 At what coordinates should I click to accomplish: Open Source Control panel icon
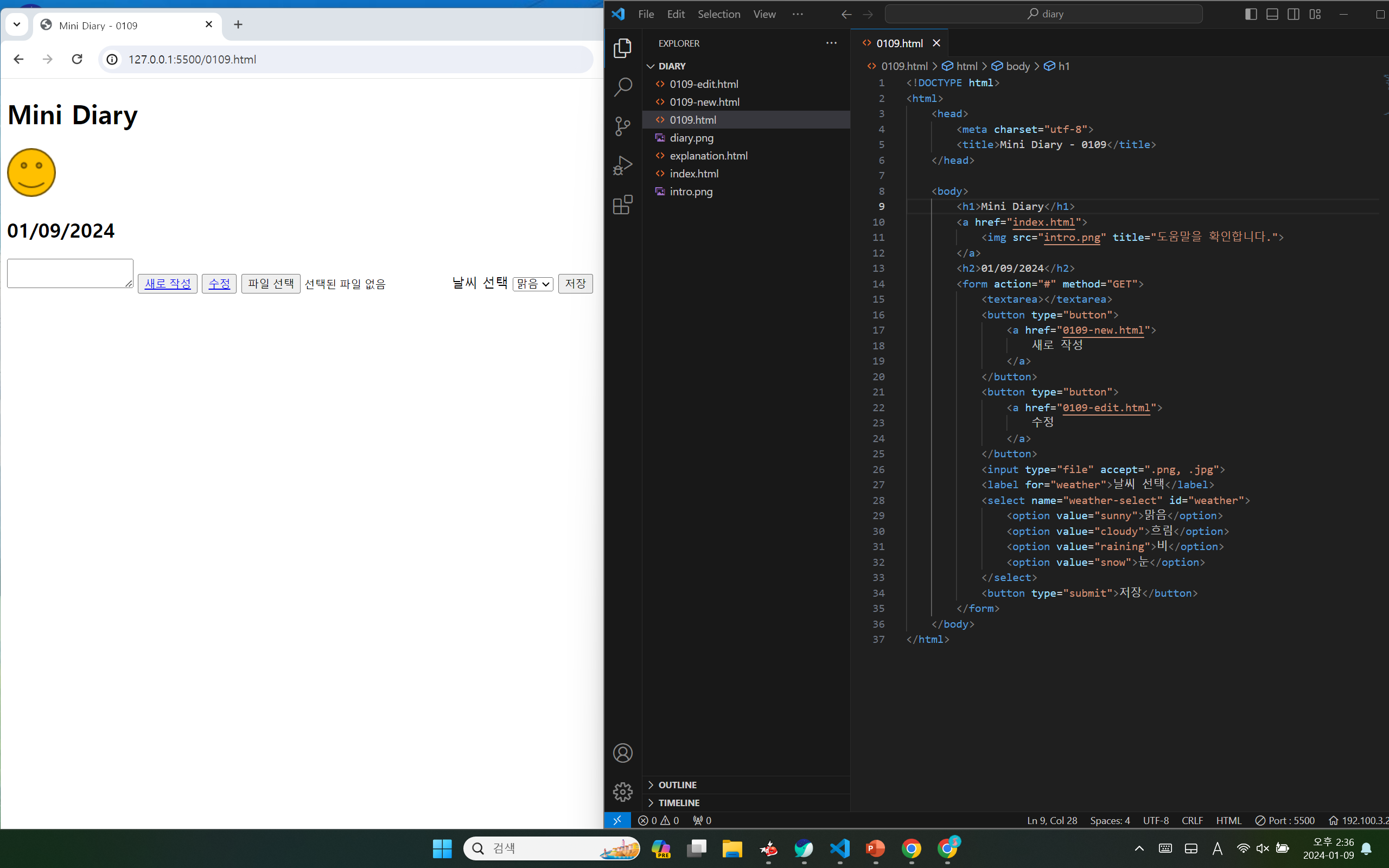[x=622, y=126]
